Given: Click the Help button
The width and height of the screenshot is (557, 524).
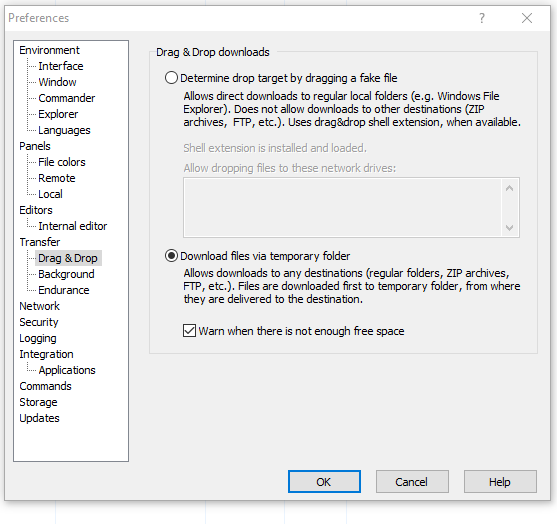Looking at the screenshot, I should pos(500,482).
